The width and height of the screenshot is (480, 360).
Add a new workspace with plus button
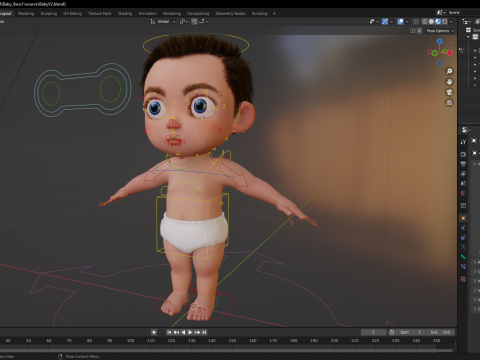click(x=274, y=14)
